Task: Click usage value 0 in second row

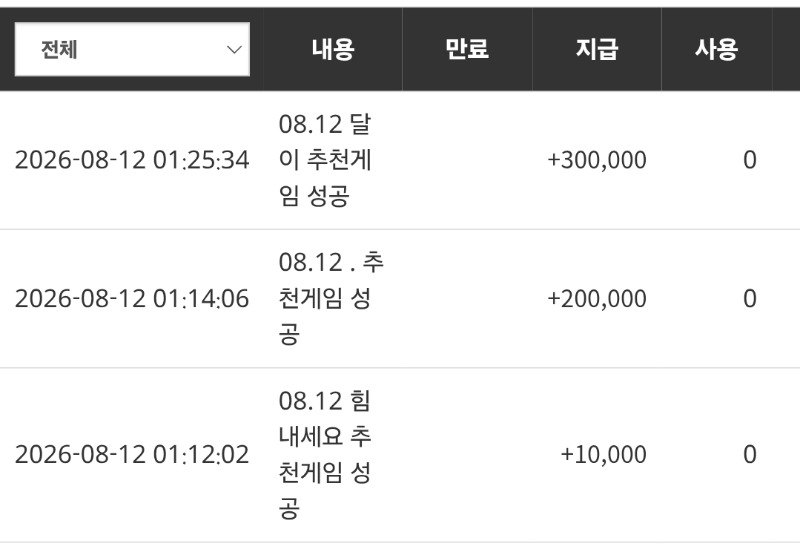Action: click(x=749, y=299)
